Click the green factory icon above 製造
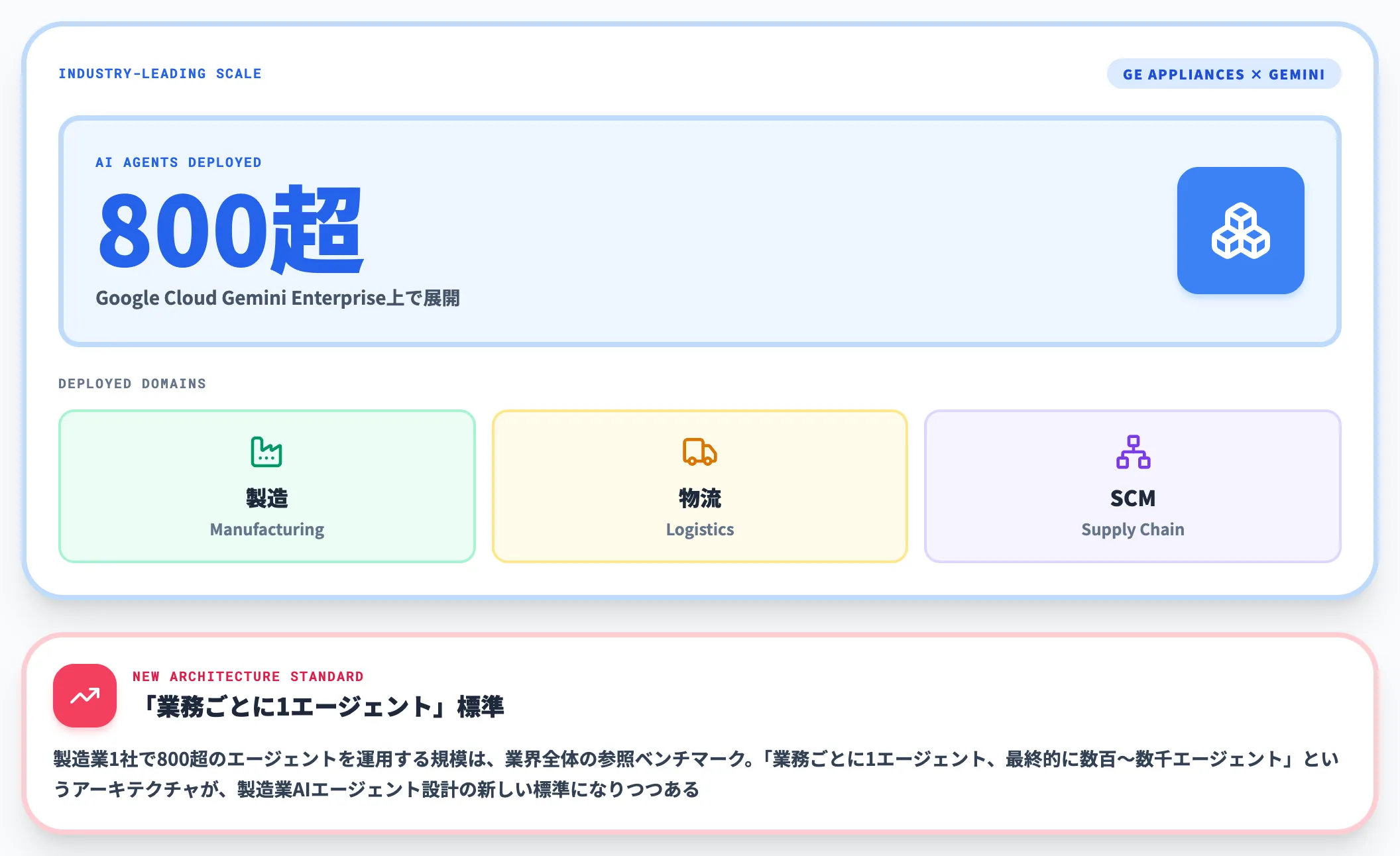Viewport: 1400px width, 856px height. [266, 452]
